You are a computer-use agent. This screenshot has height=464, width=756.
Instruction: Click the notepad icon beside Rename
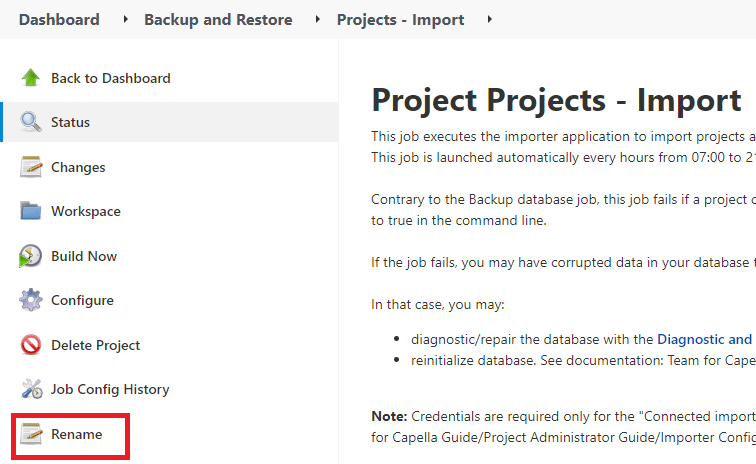click(x=31, y=434)
